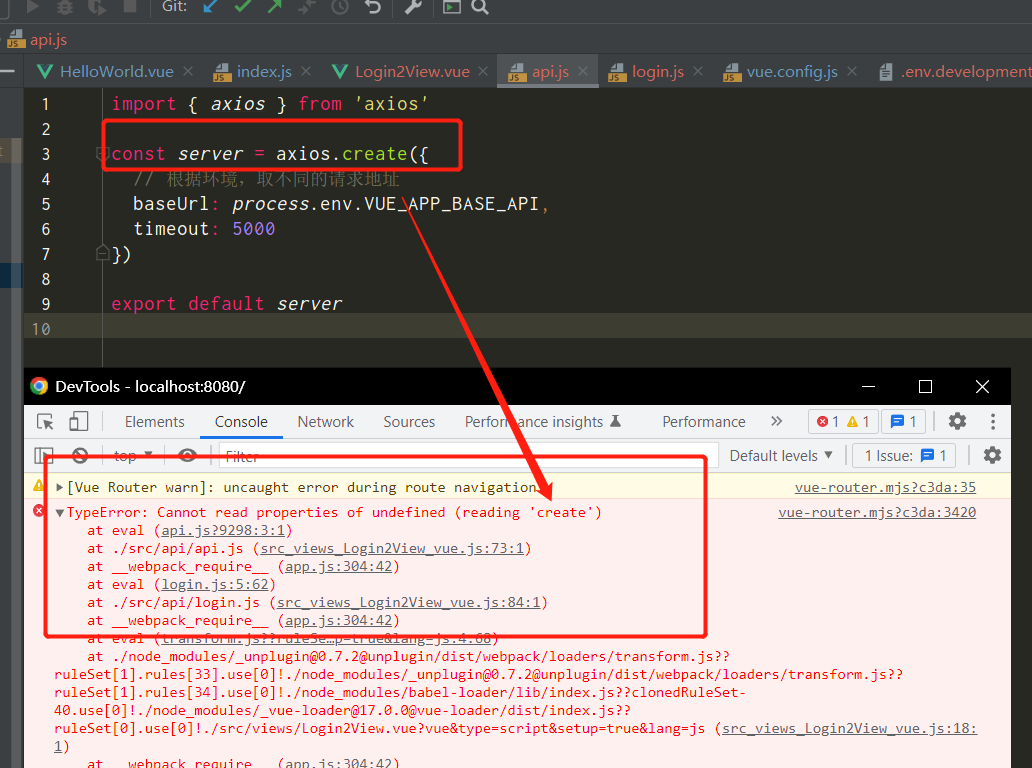Viewport: 1032px width, 768px height.
Task: Show more DevTools tabs chevron
Action: click(777, 421)
